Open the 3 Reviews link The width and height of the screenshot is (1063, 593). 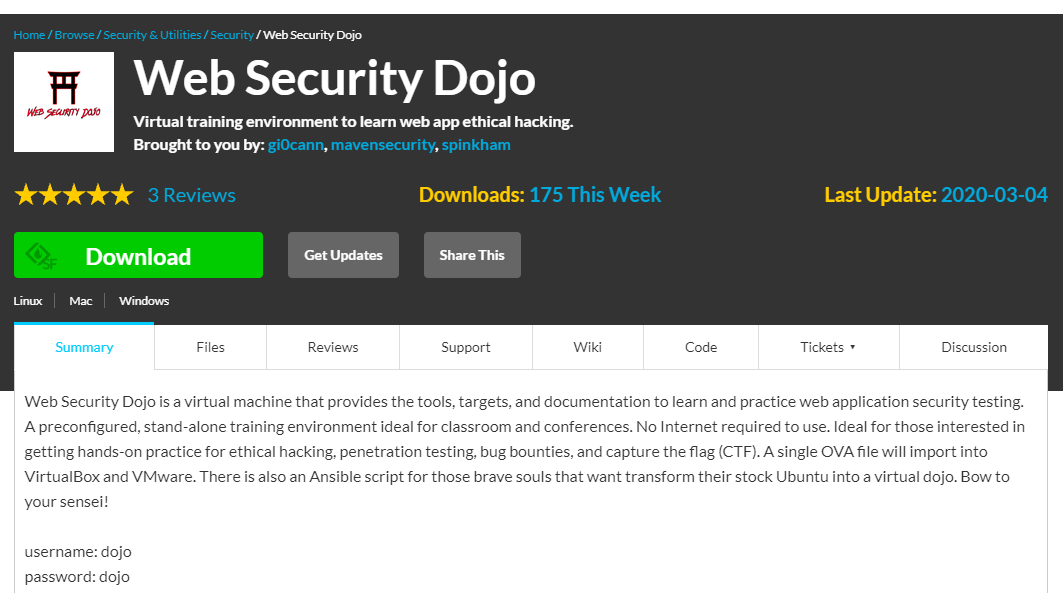click(192, 195)
